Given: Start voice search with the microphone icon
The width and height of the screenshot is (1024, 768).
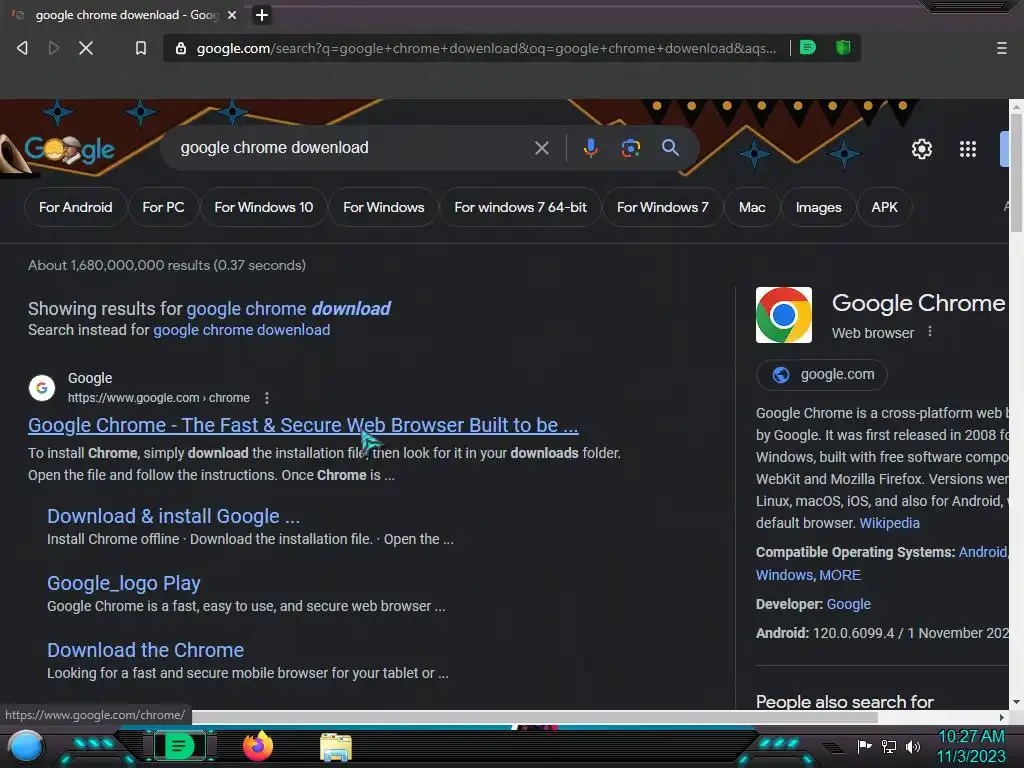Looking at the screenshot, I should coord(590,148).
